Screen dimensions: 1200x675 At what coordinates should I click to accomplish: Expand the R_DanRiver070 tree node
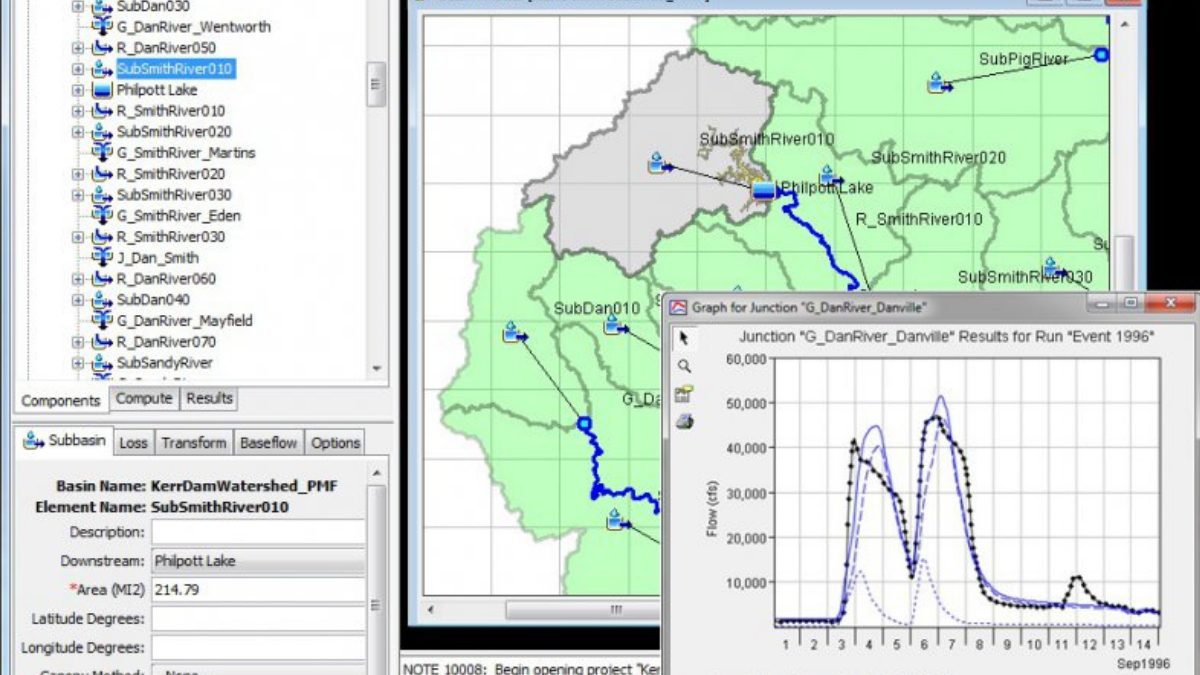78,341
